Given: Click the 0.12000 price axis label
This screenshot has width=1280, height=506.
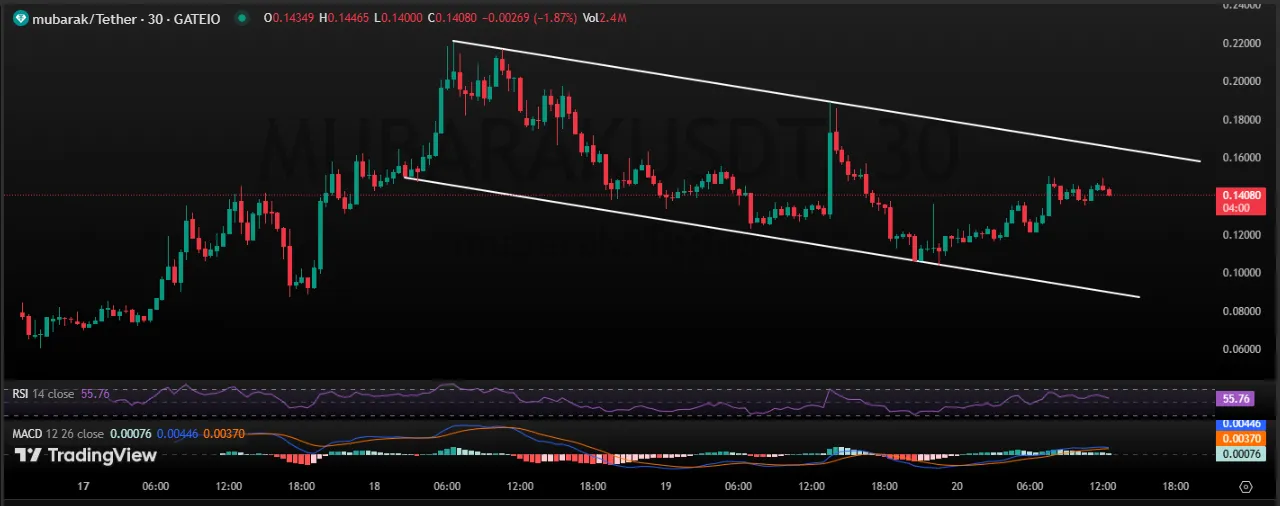Looking at the screenshot, I should click(x=1240, y=234).
